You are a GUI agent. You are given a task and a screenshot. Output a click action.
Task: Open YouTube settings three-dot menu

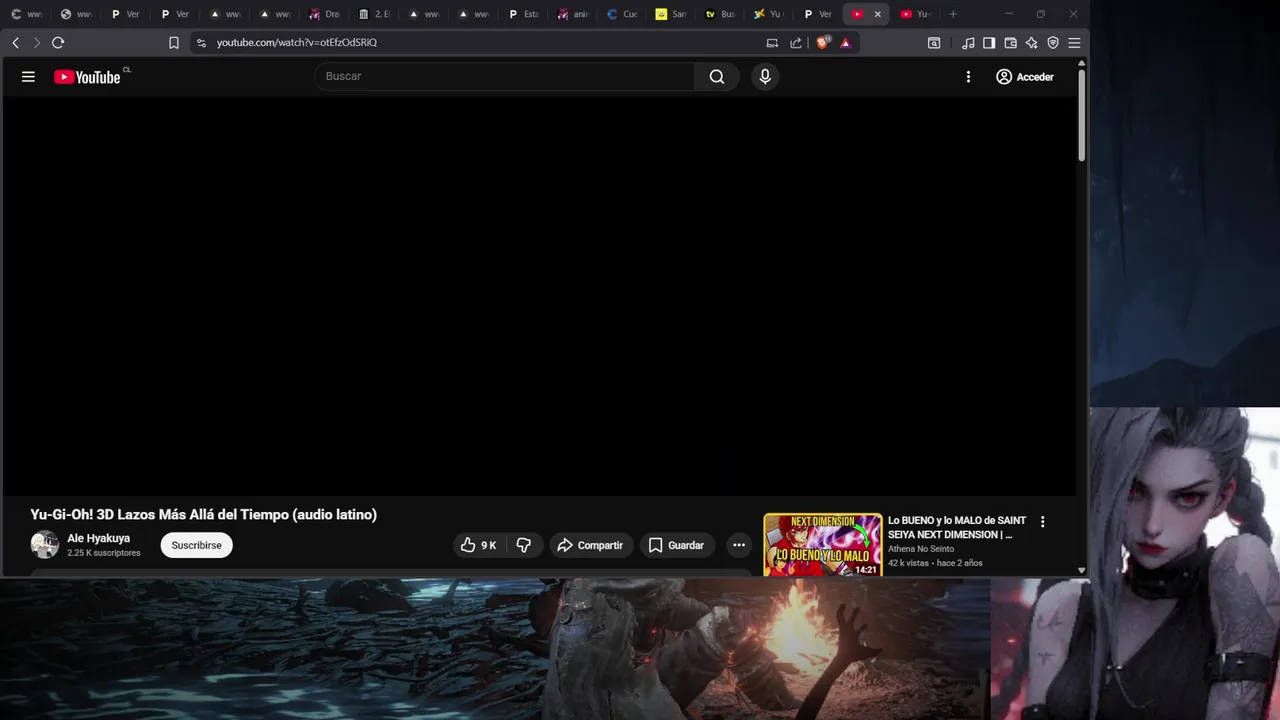[x=968, y=77]
